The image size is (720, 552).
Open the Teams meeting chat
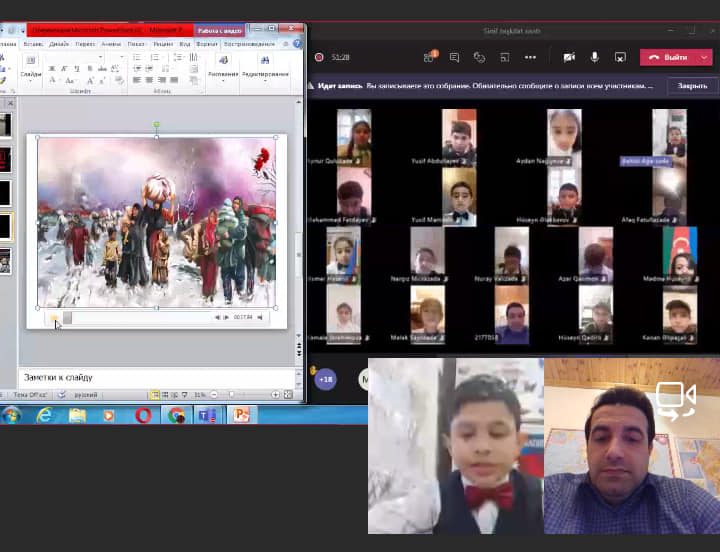click(x=455, y=57)
